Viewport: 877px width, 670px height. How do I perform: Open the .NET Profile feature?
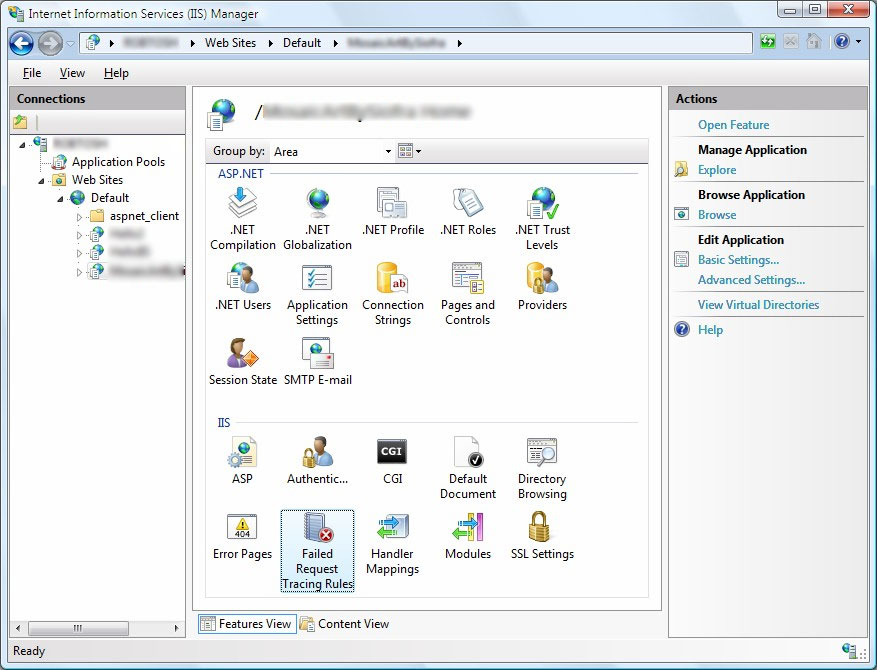[393, 211]
